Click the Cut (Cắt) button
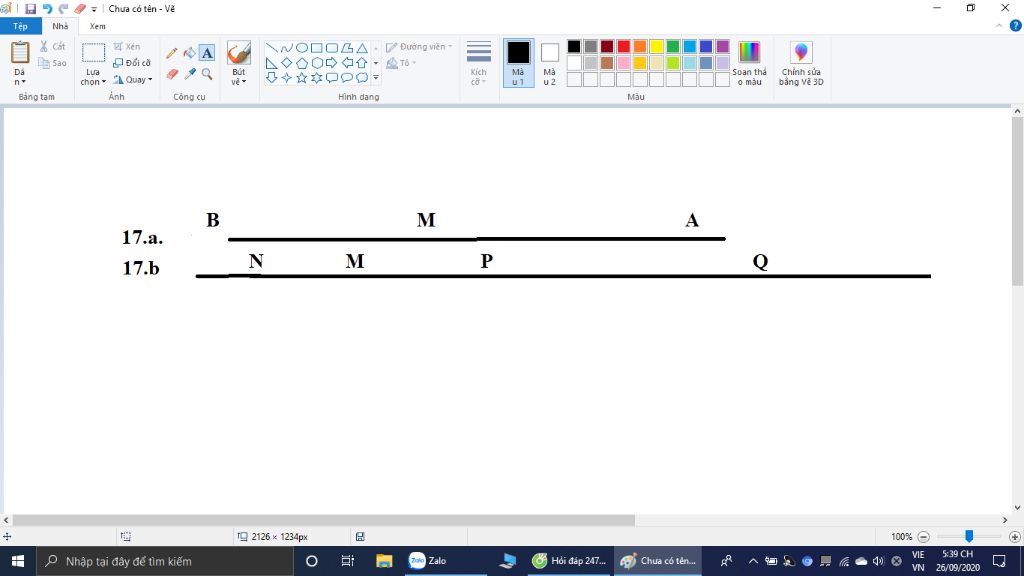This screenshot has height=576, width=1024. [52, 46]
